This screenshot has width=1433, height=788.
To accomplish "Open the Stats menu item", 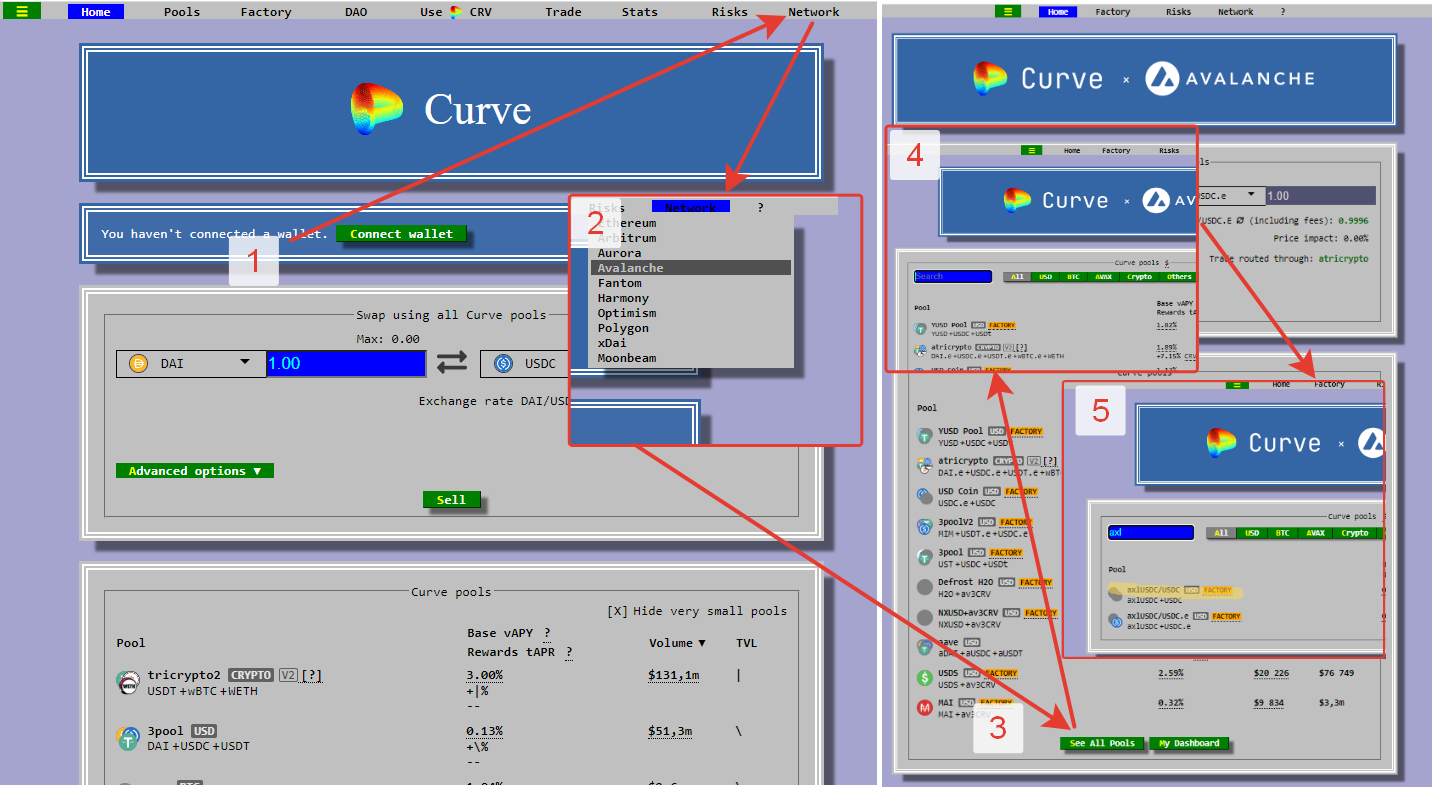I will (639, 12).
